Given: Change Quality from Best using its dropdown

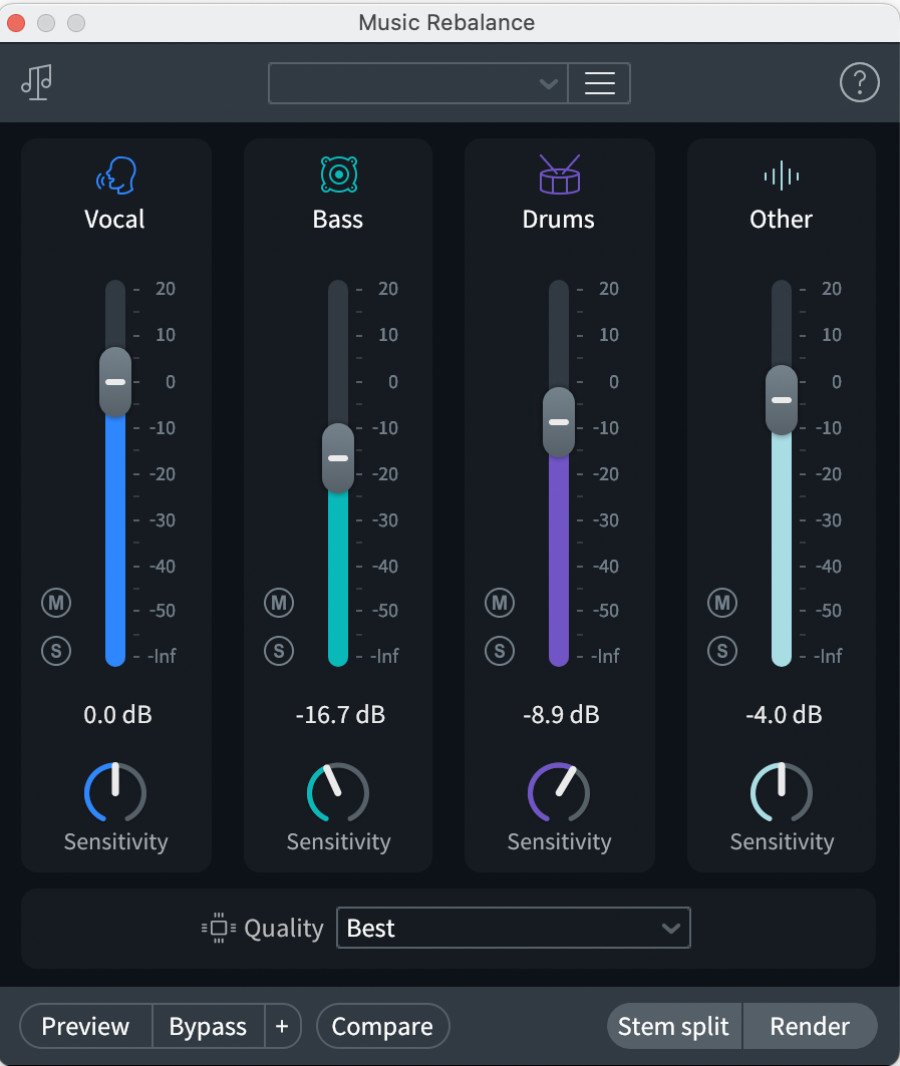Looking at the screenshot, I should [x=513, y=928].
